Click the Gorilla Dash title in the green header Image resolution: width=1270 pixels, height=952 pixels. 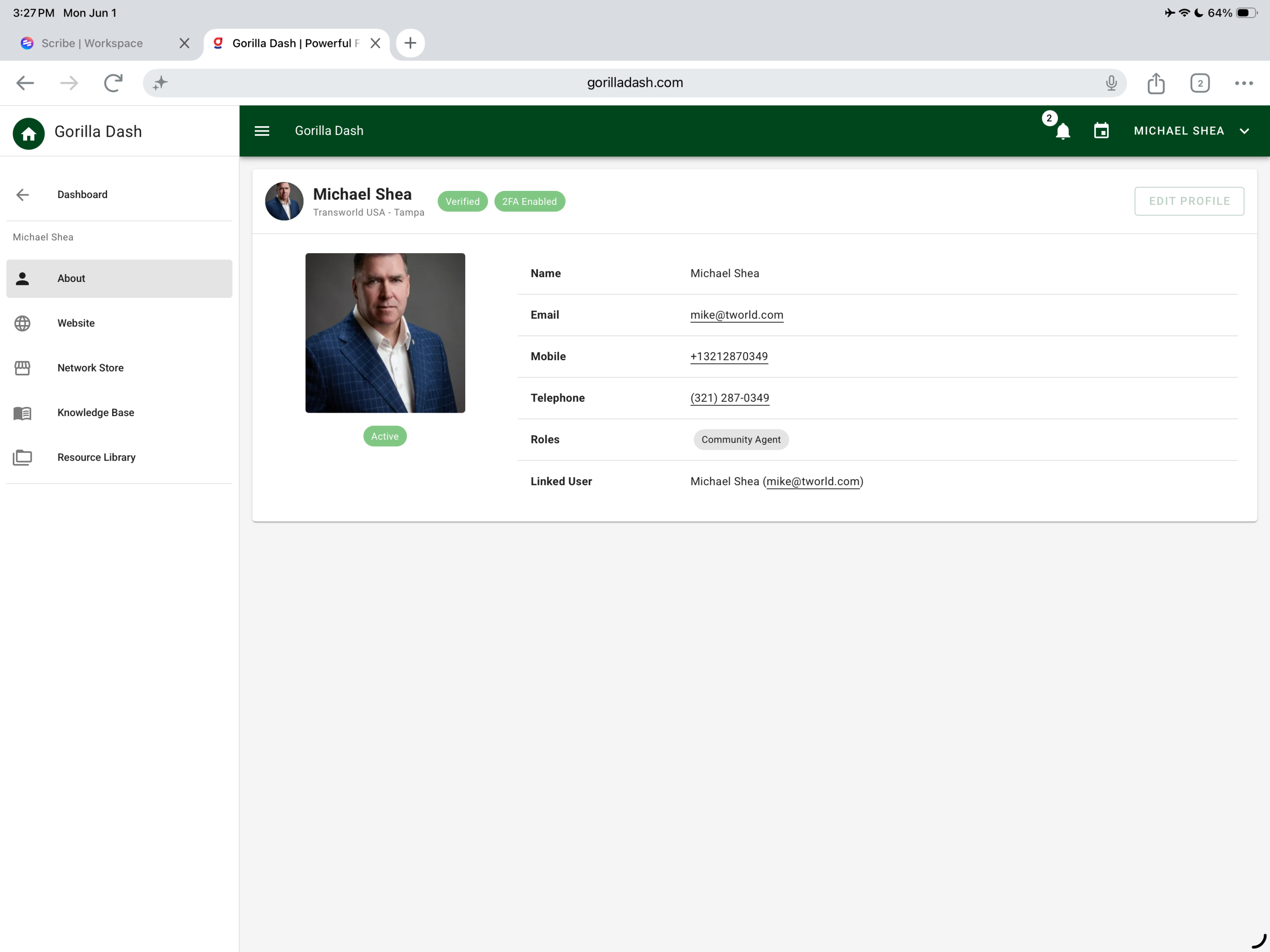(329, 131)
